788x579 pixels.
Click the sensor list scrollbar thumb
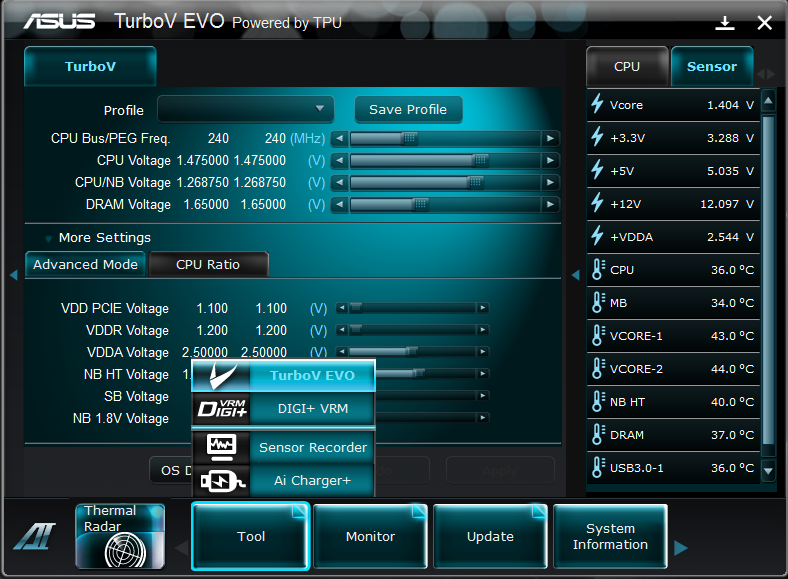768,280
